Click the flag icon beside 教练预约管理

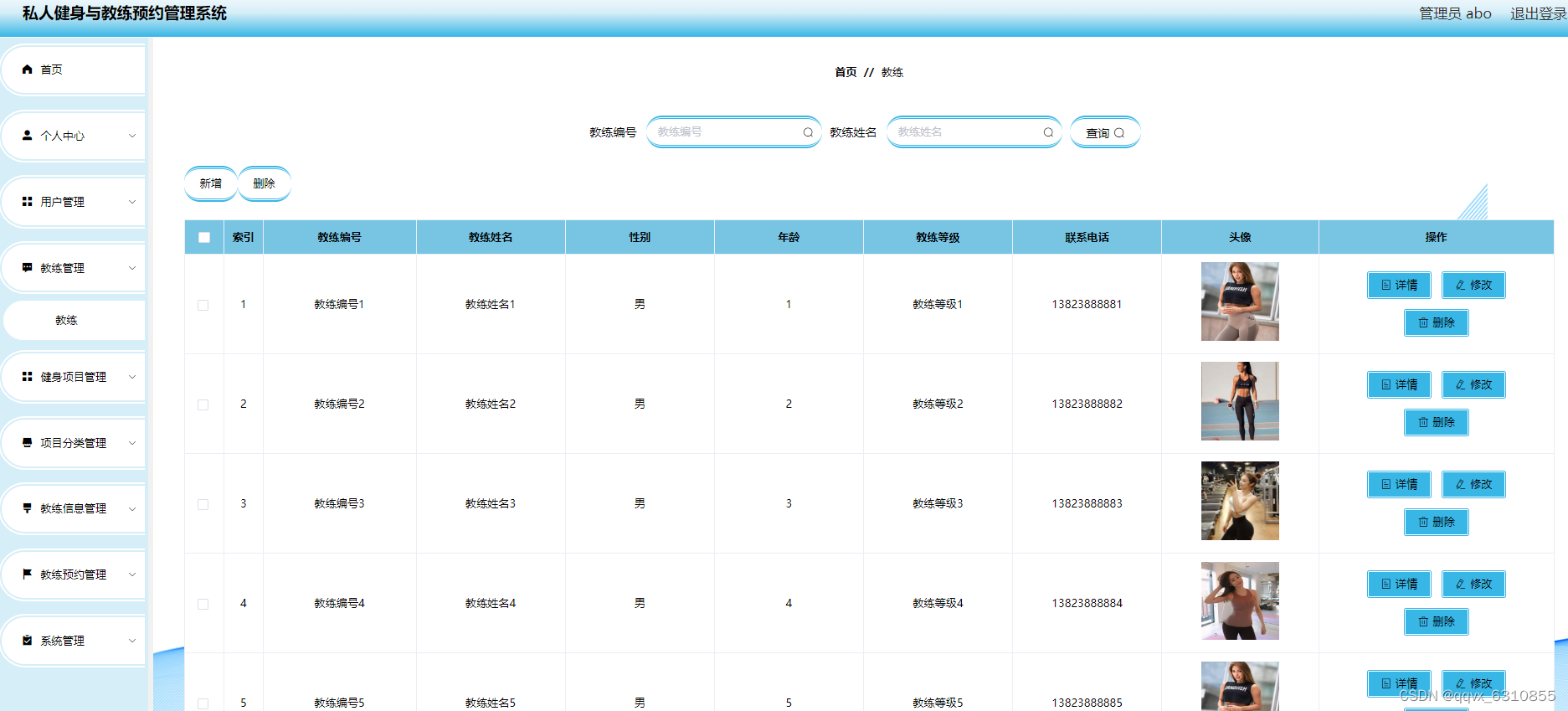(27, 574)
